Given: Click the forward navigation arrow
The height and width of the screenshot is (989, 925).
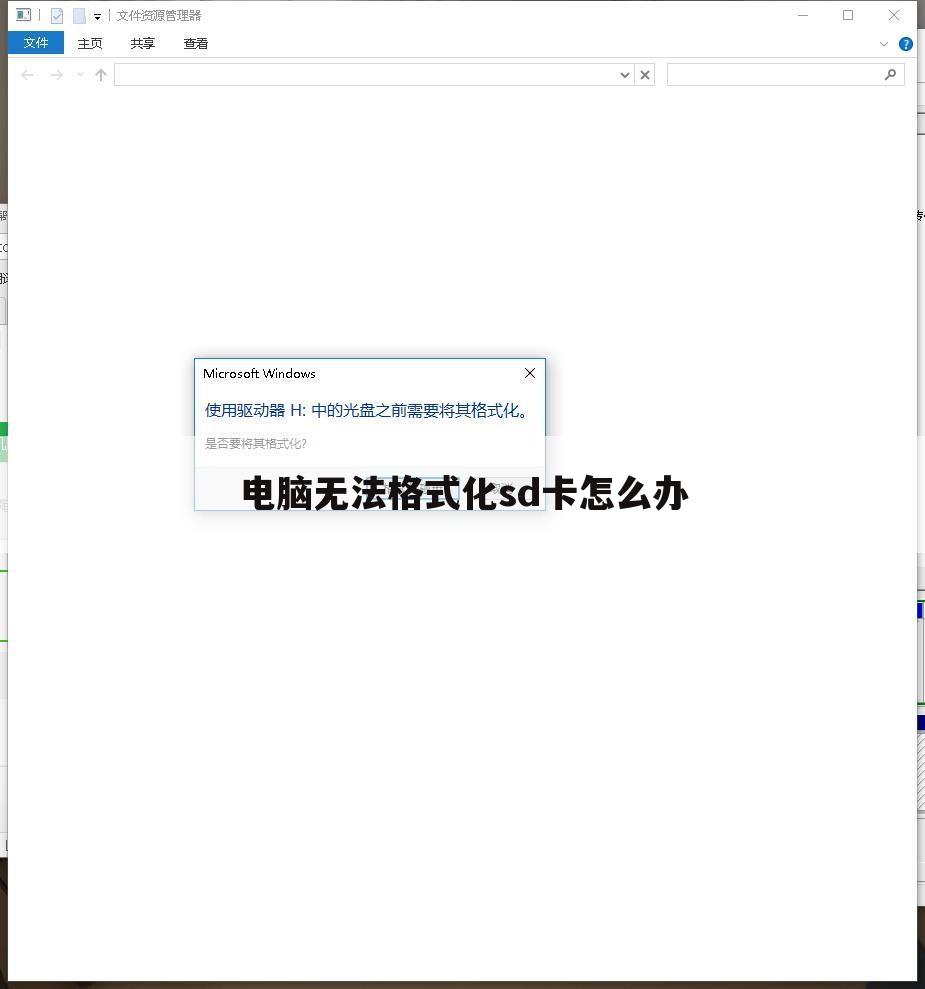Looking at the screenshot, I should coord(57,74).
